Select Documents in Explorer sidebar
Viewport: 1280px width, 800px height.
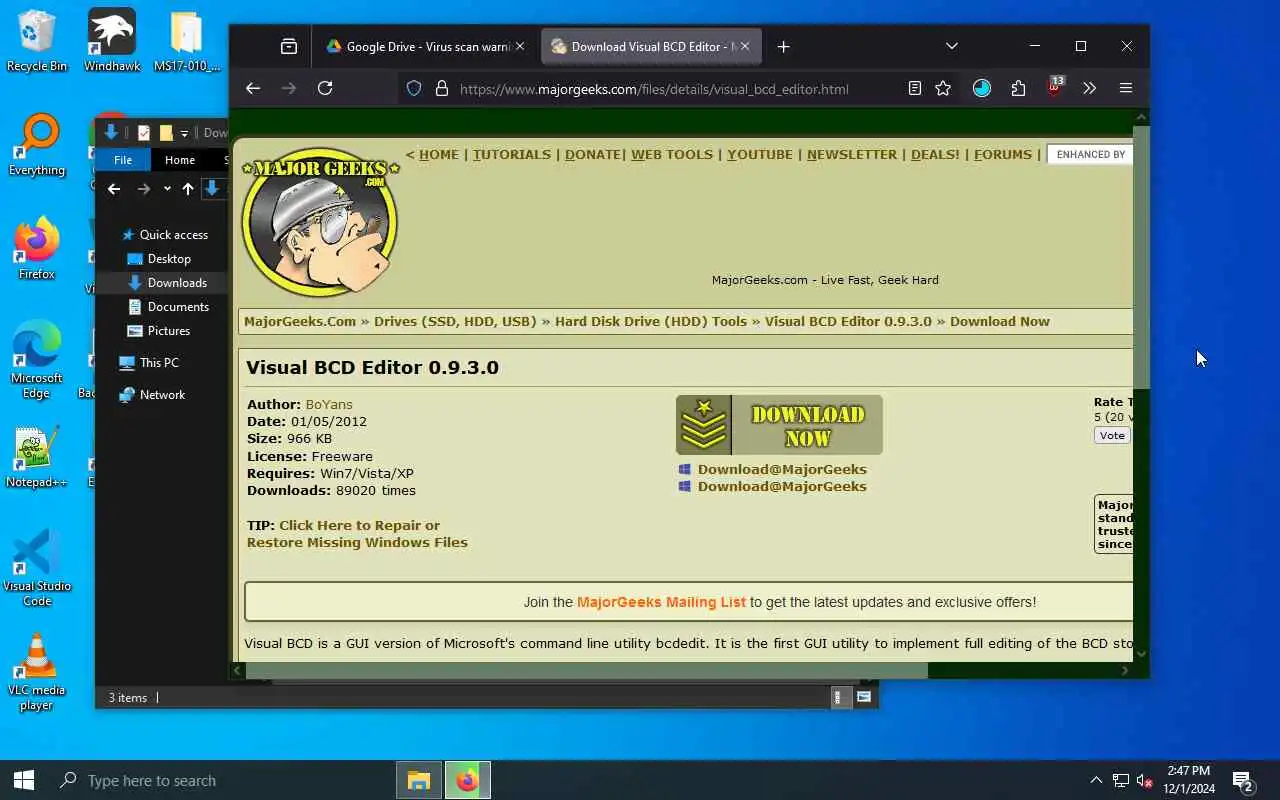coord(168,307)
